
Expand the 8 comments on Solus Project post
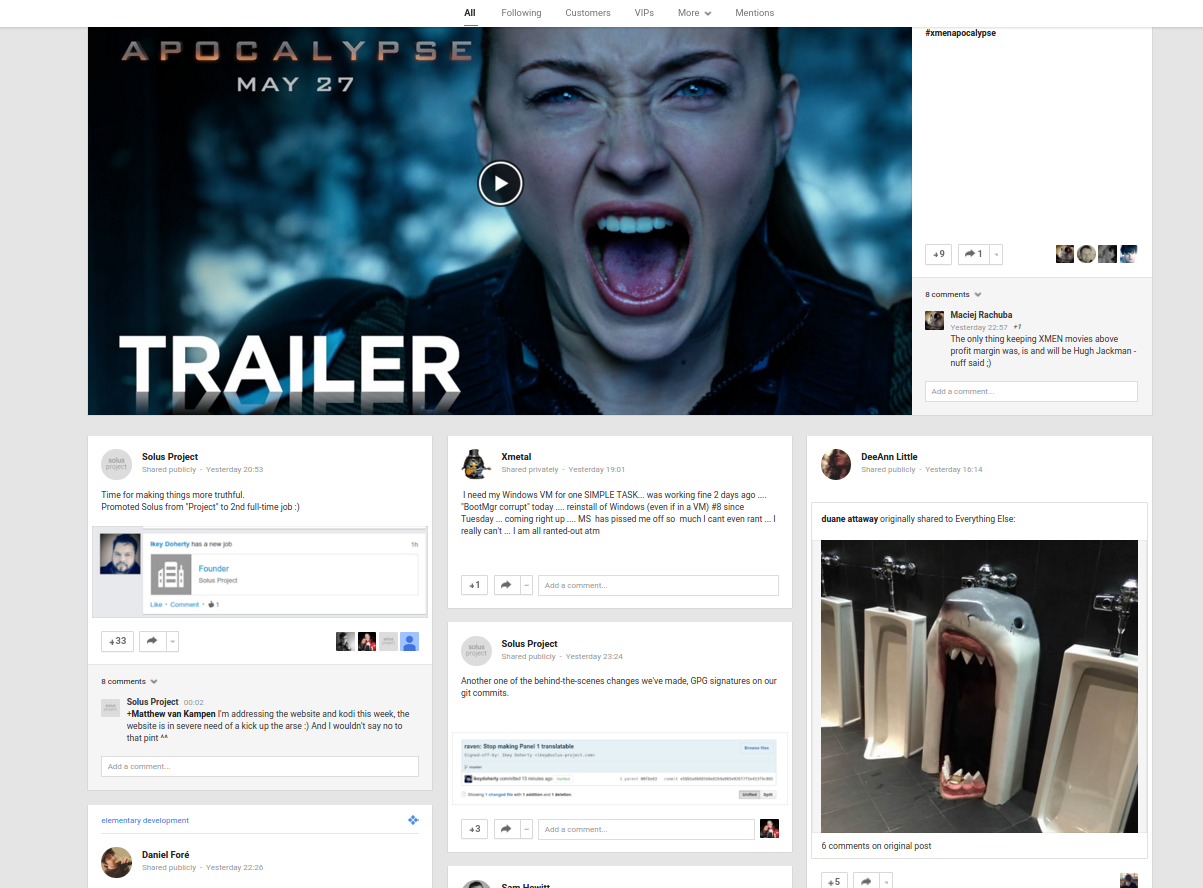pyautogui.click(x=129, y=681)
